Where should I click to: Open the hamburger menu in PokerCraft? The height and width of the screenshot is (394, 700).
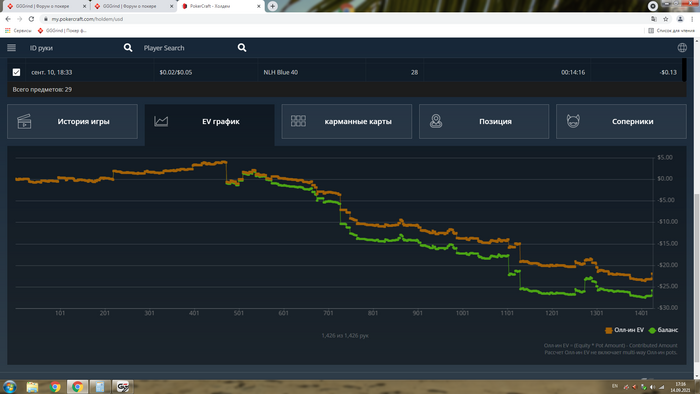pos(12,48)
